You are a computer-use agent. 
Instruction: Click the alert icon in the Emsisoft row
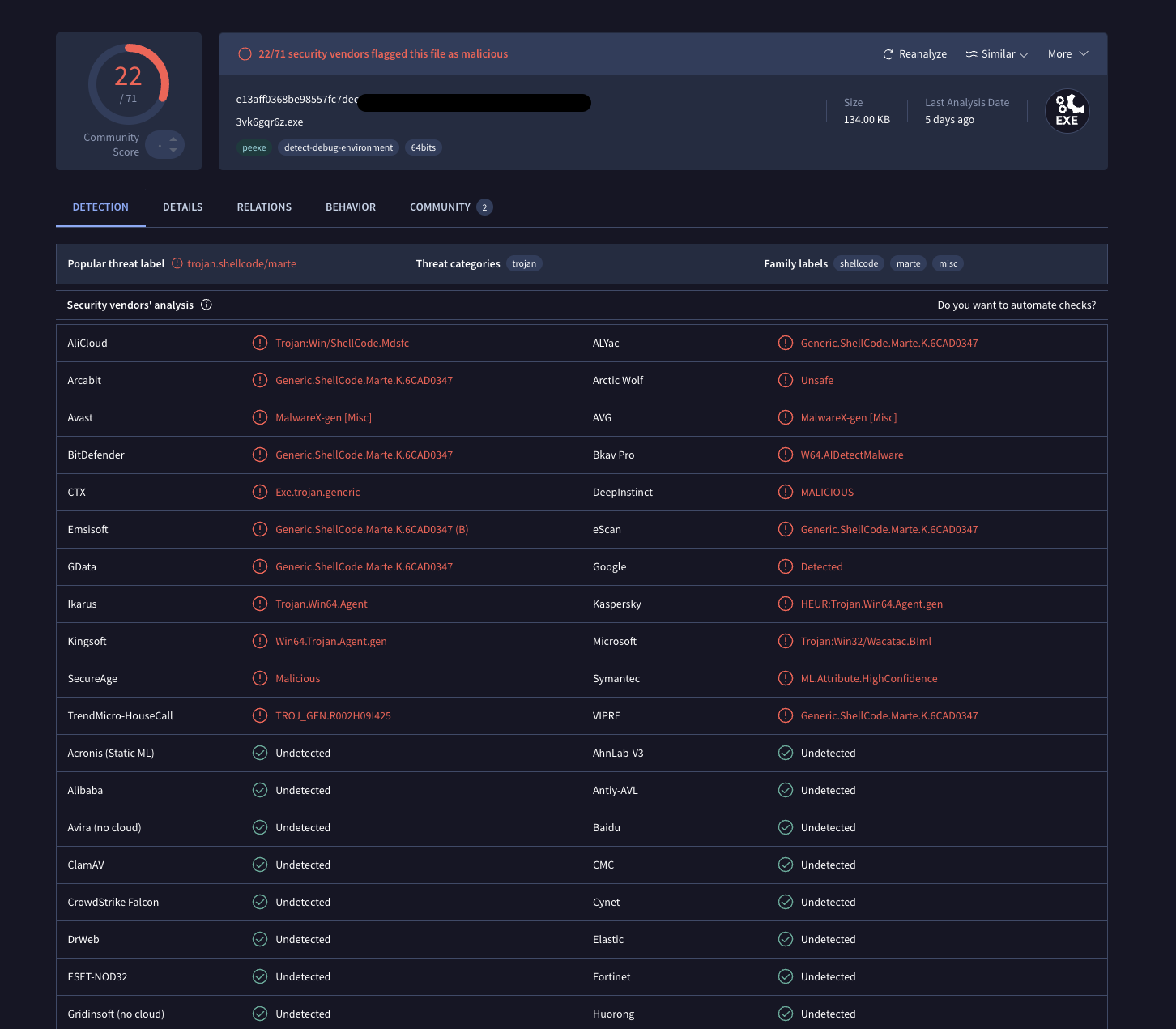[x=260, y=529]
